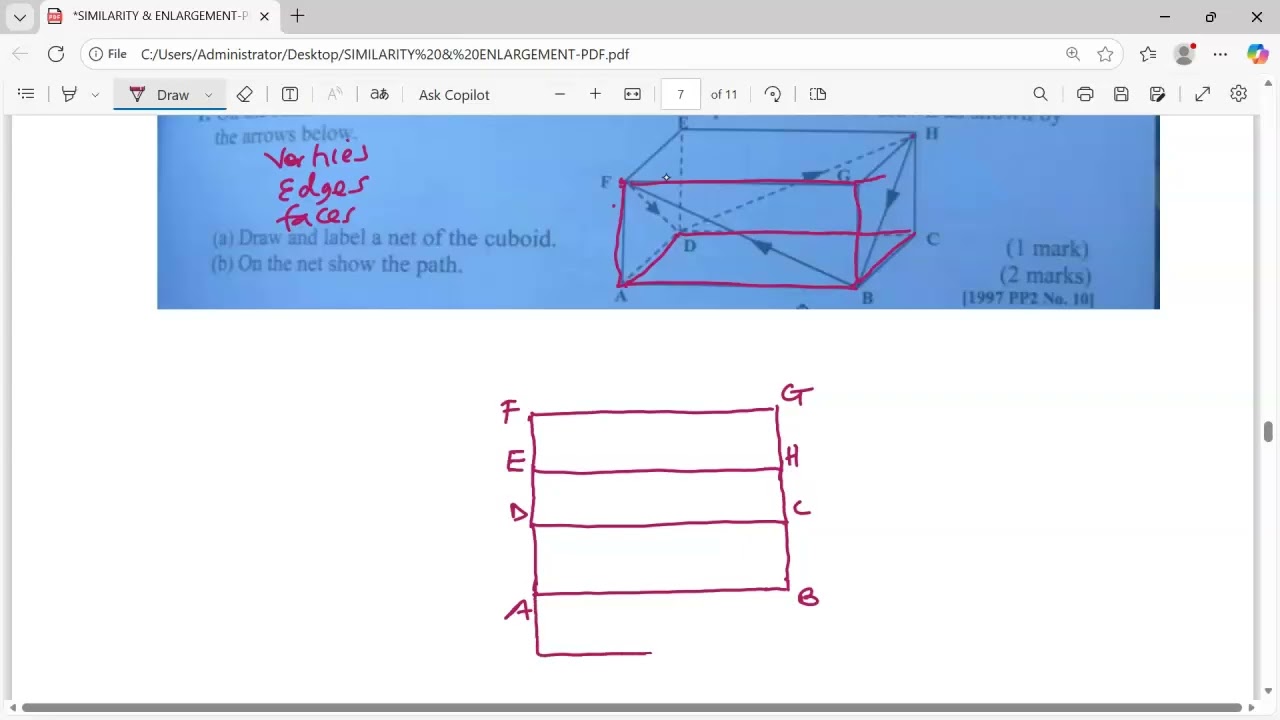Toggle the Draw tool
This screenshot has width=1280, height=720.
(x=159, y=94)
